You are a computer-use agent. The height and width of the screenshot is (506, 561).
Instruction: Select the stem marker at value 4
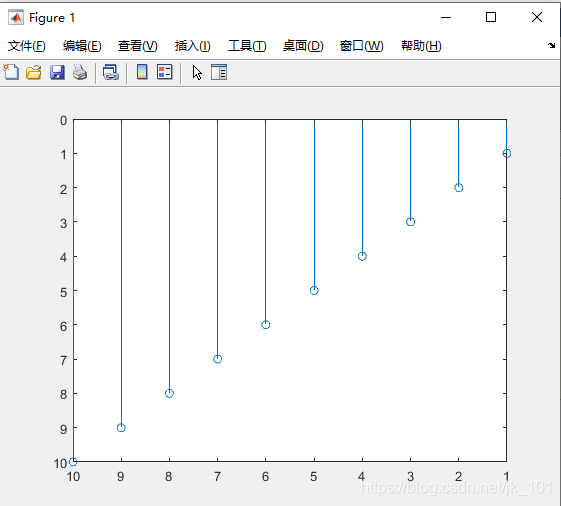pyautogui.click(x=362, y=256)
